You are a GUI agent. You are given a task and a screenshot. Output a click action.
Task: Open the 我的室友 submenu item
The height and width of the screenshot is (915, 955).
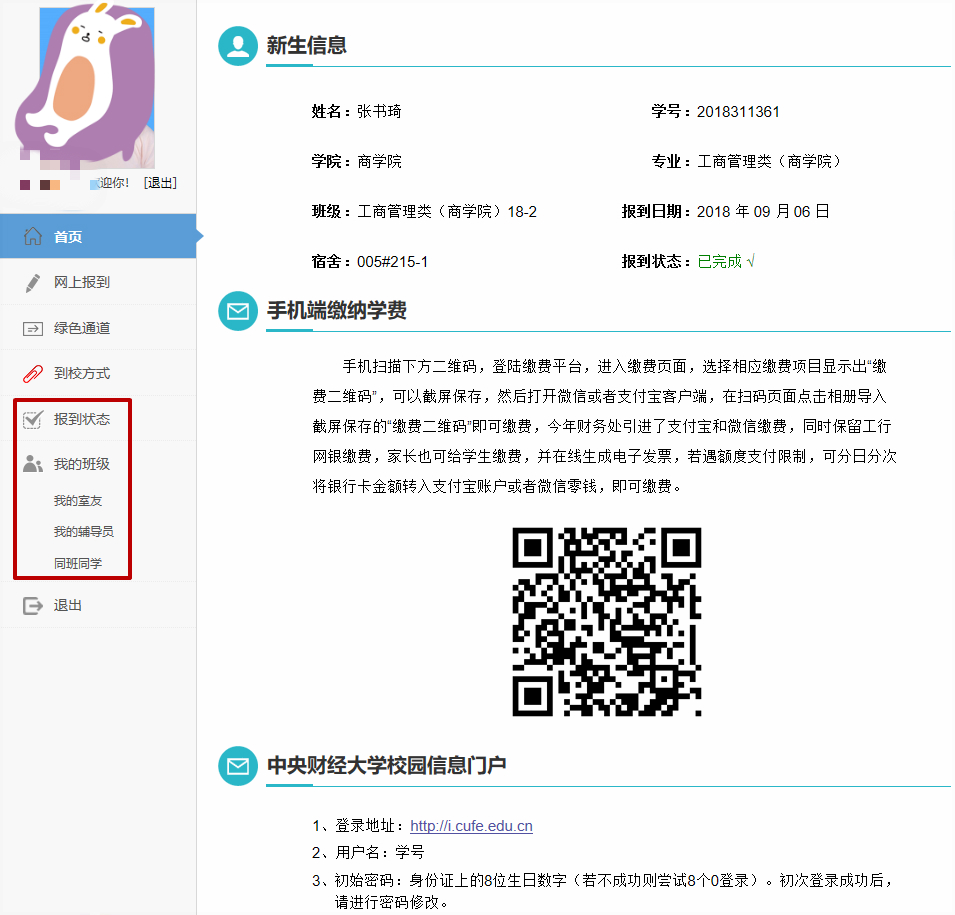(x=78, y=501)
